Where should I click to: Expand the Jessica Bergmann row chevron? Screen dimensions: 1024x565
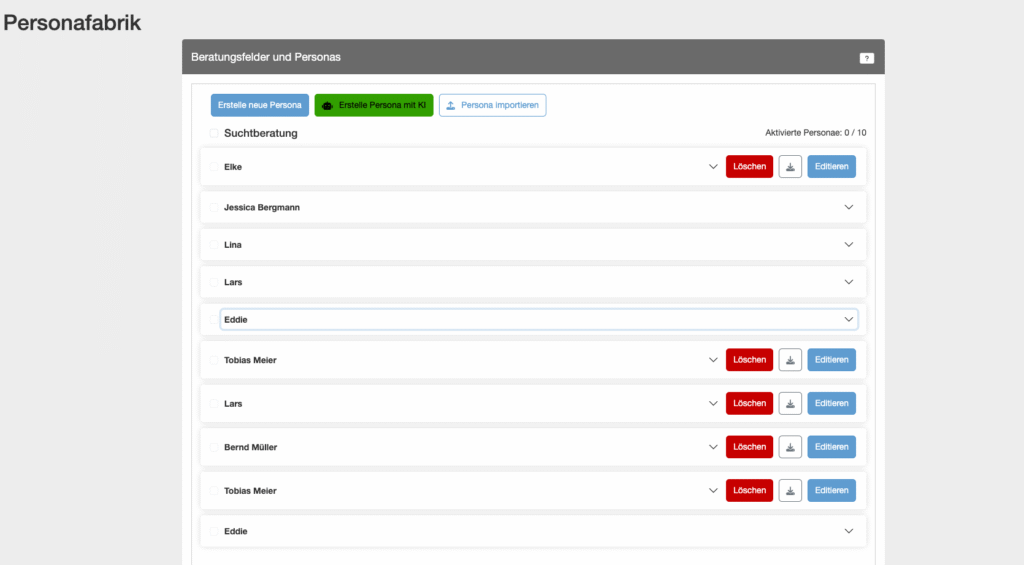[x=849, y=207]
